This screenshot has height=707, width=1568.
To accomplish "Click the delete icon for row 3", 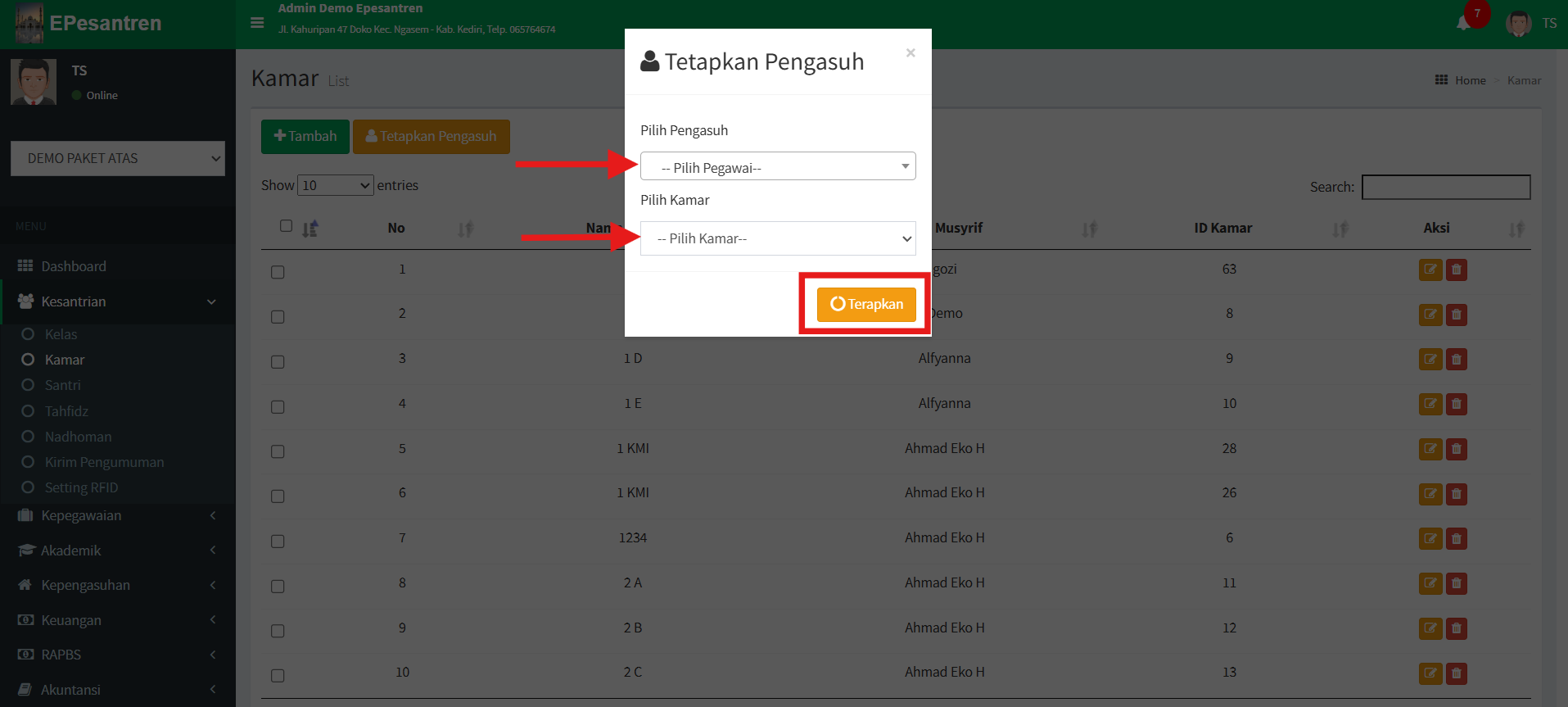I will pyautogui.click(x=1456, y=359).
